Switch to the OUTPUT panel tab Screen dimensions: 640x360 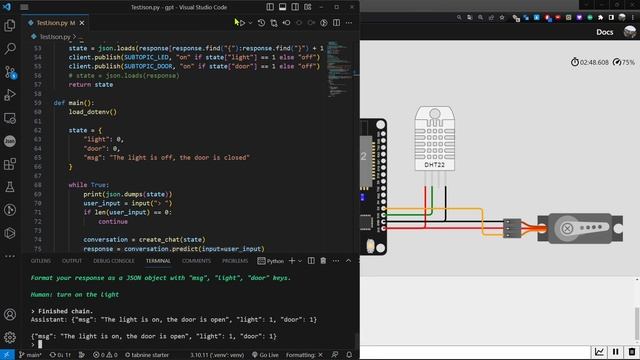click(x=72, y=261)
